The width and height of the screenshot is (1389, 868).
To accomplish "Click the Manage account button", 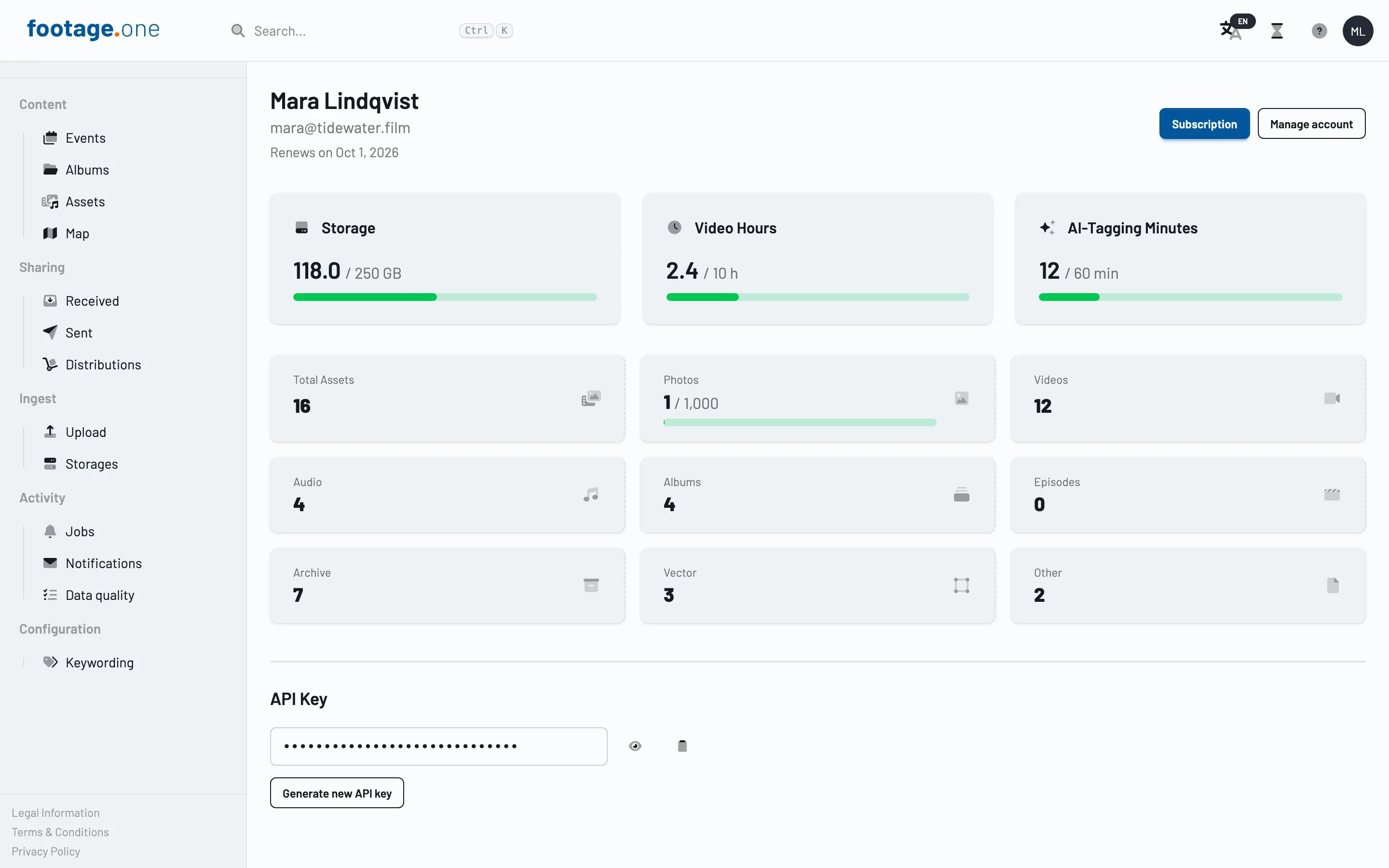I will [1311, 124].
